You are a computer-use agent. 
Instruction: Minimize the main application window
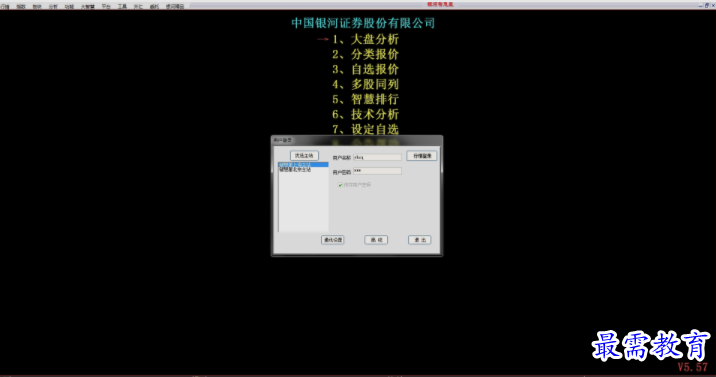700,5
